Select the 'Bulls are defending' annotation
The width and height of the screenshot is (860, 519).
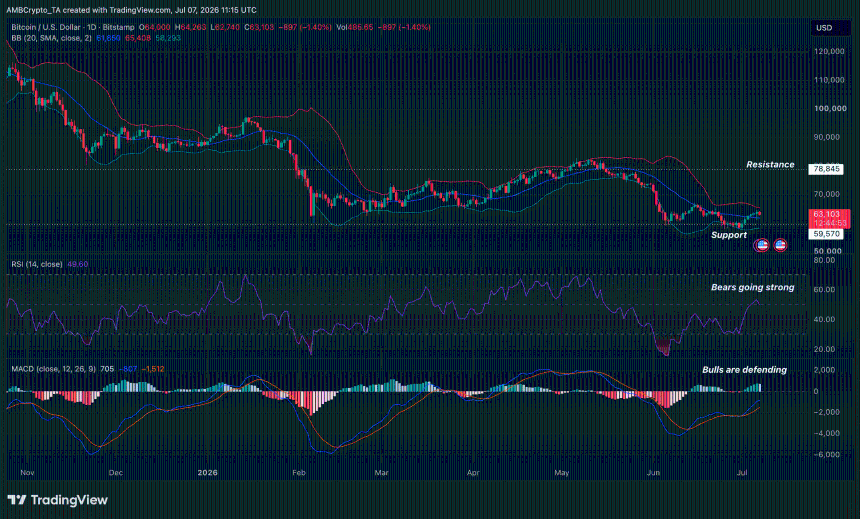click(x=744, y=370)
